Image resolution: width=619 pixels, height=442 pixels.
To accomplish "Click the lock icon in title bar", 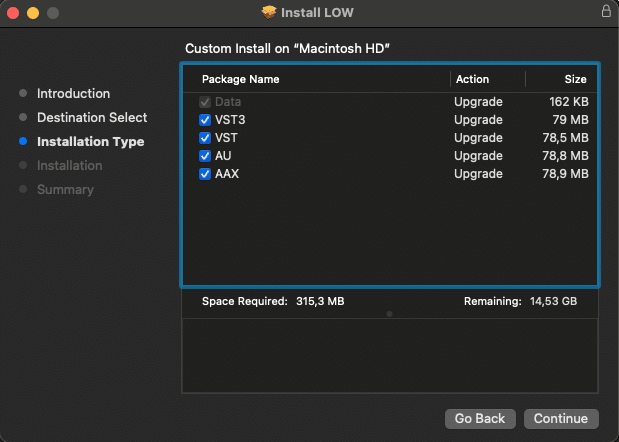I will click(x=605, y=12).
